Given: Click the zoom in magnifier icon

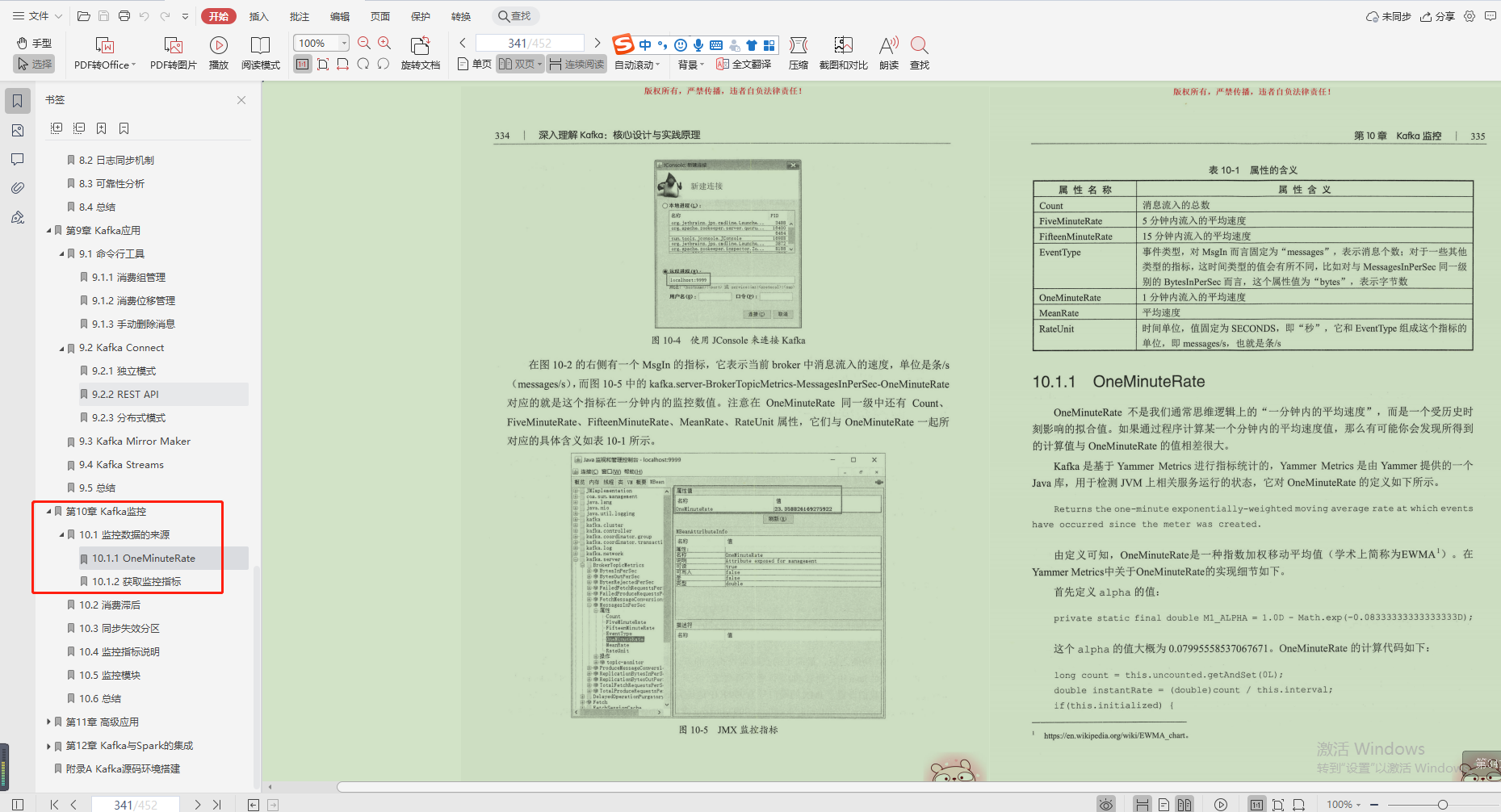Looking at the screenshot, I should [x=384, y=43].
